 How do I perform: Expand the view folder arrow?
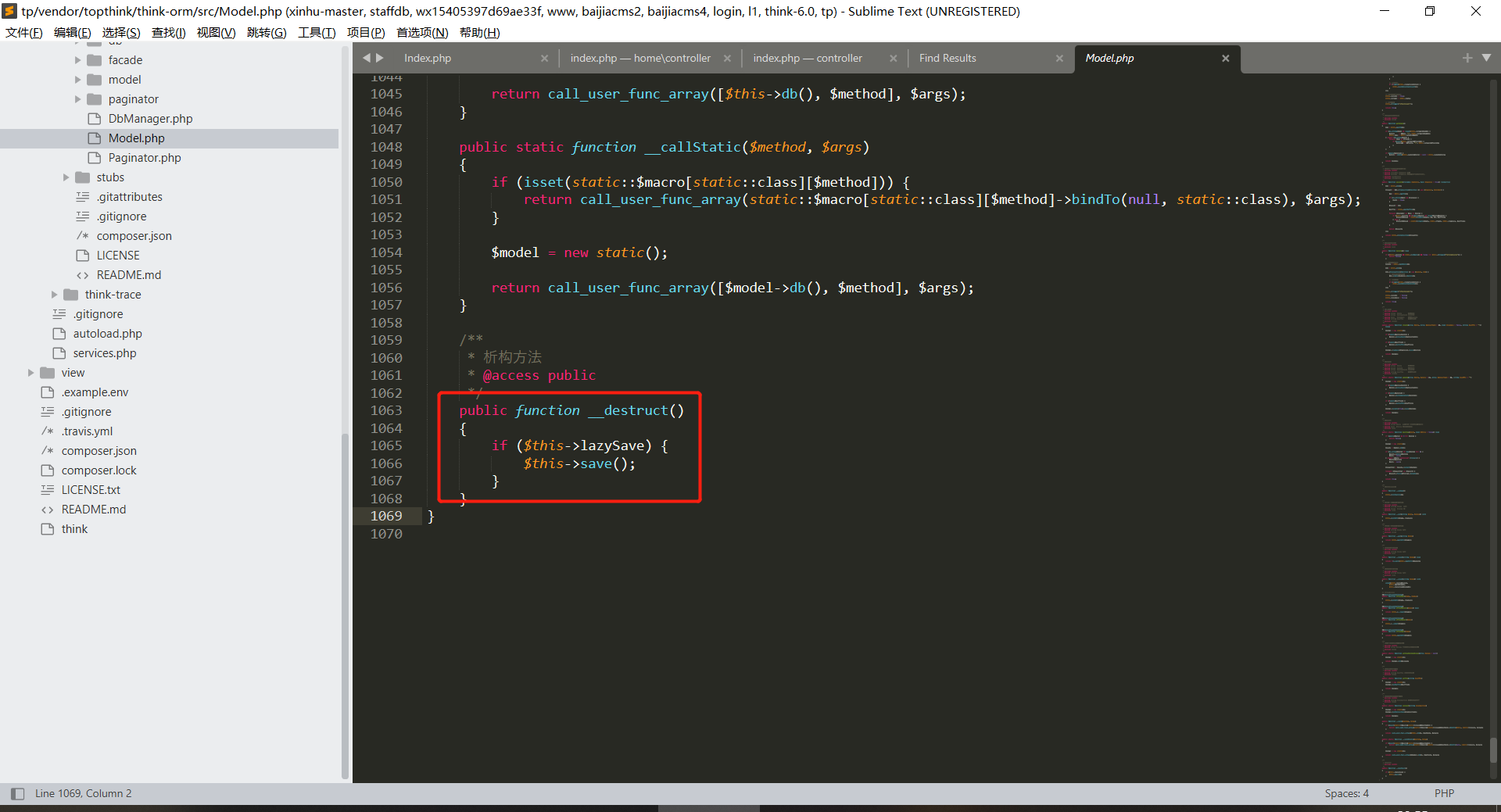(x=30, y=373)
